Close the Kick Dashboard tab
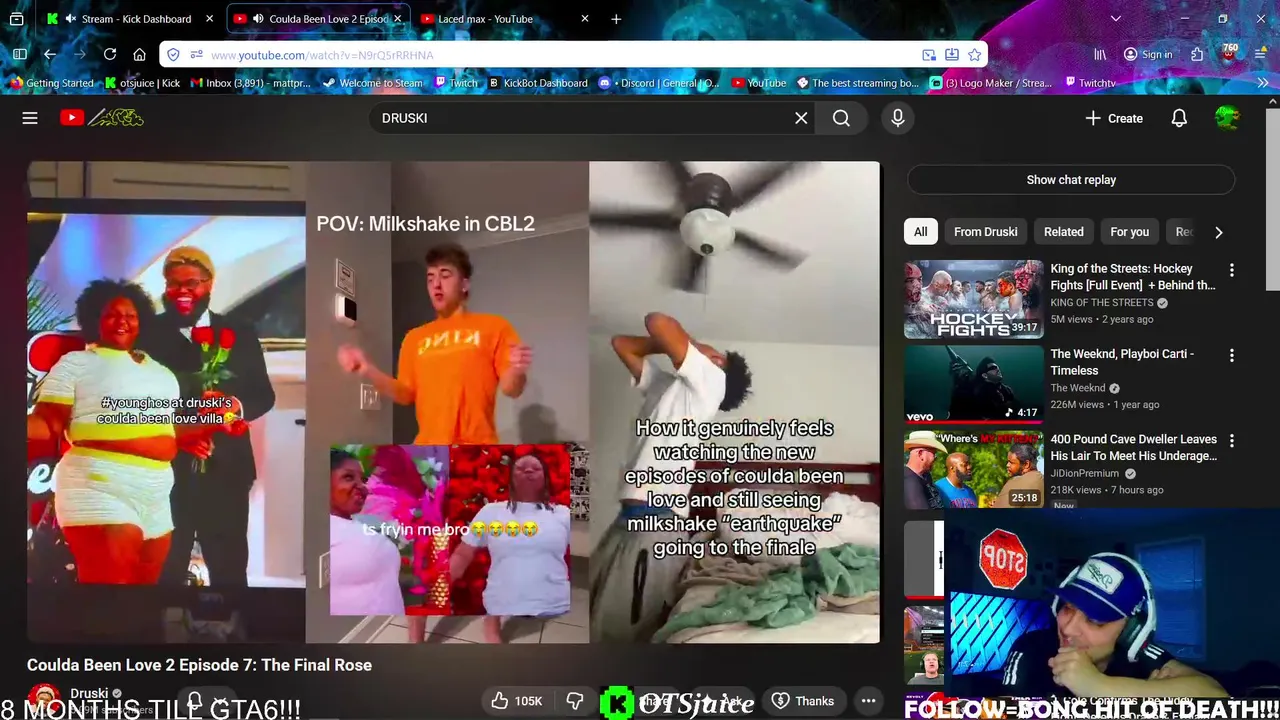This screenshot has width=1280, height=720. [209, 19]
